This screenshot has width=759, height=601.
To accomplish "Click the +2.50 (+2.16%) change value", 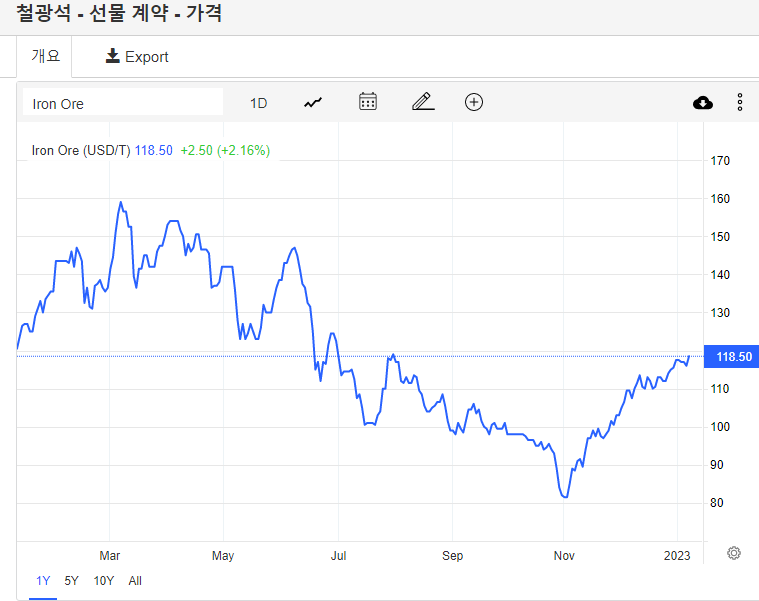I will tap(225, 150).
